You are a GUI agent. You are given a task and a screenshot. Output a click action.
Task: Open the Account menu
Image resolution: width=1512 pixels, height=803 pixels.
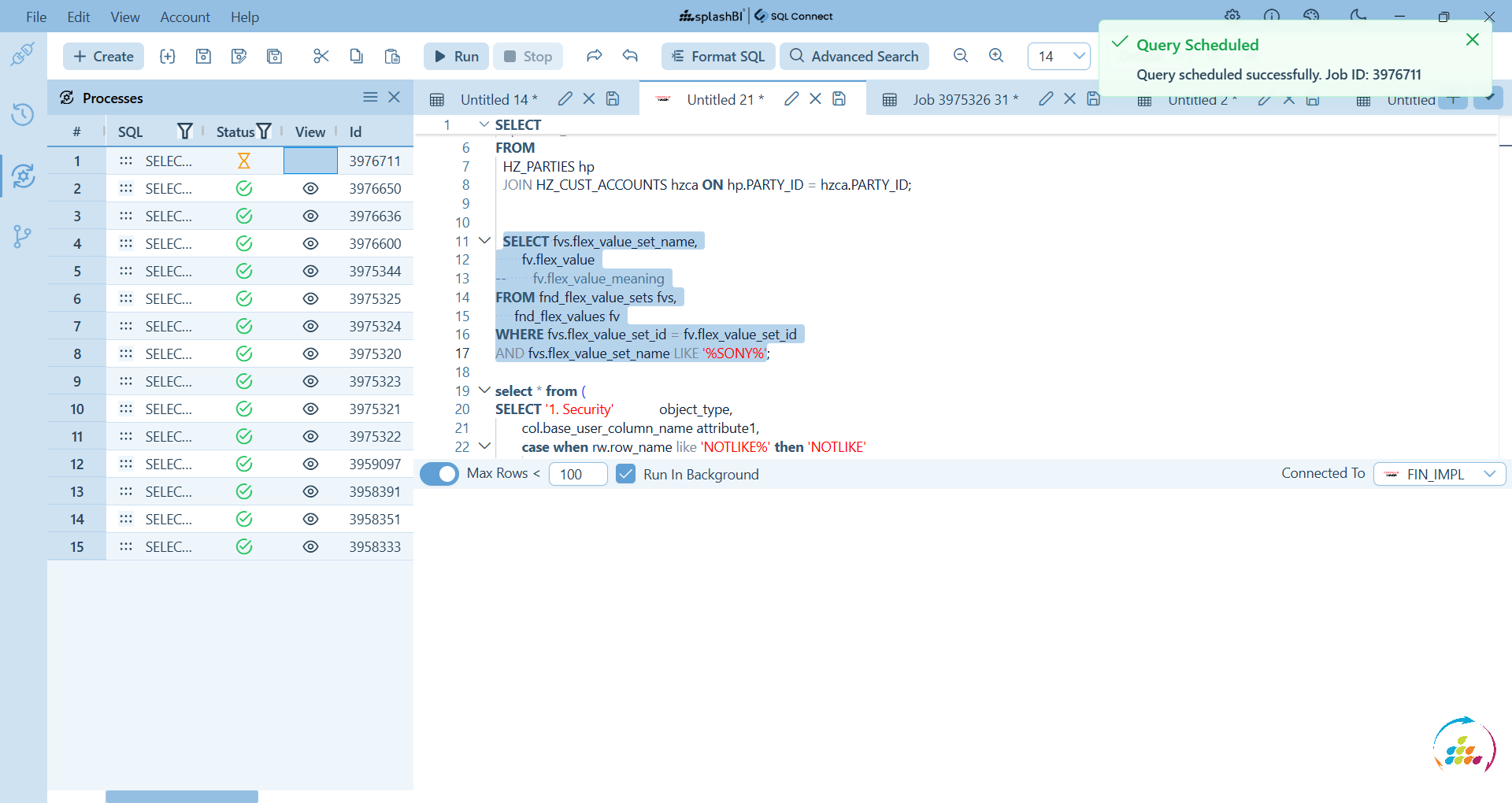(184, 17)
